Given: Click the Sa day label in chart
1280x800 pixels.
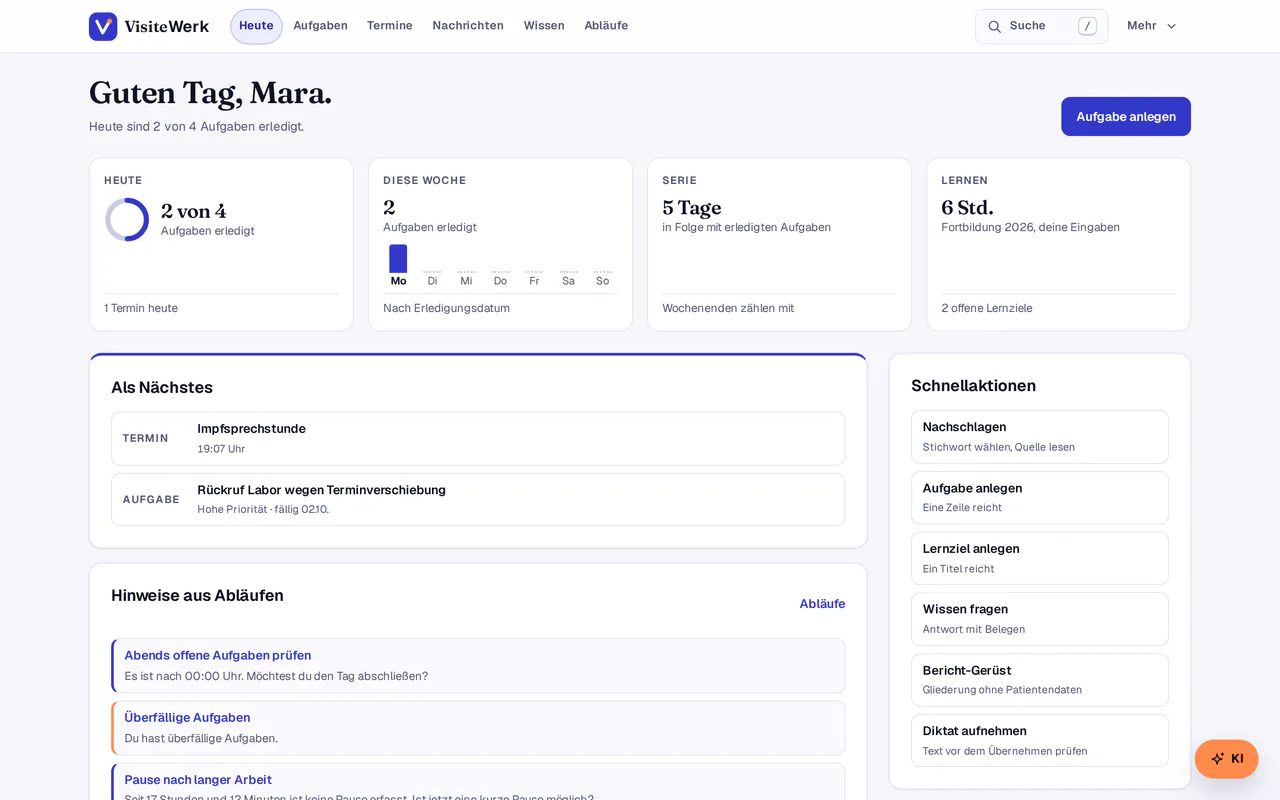Looking at the screenshot, I should [568, 281].
